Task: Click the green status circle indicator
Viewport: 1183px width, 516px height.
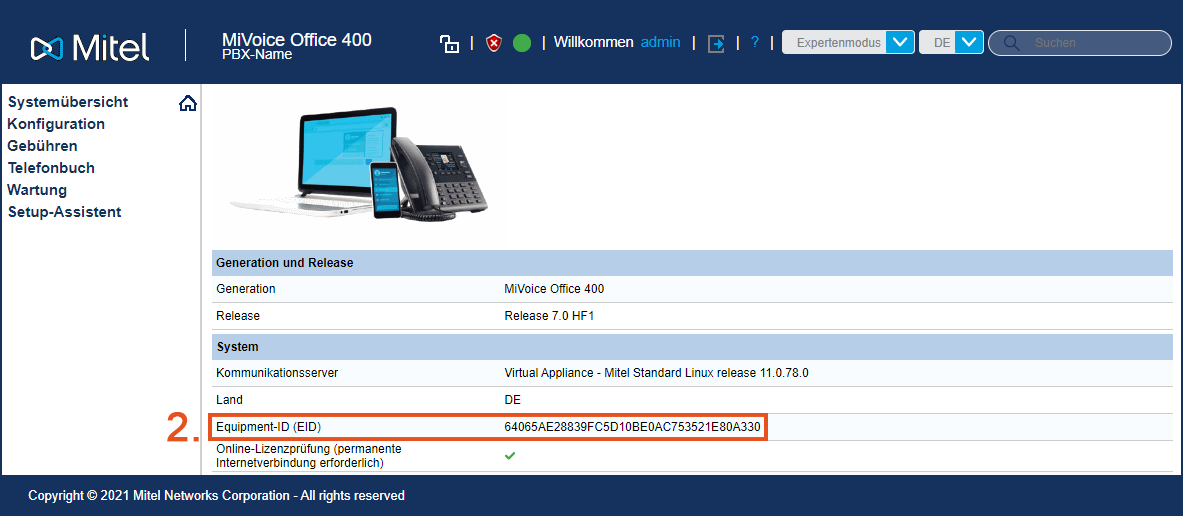Action: [522, 43]
